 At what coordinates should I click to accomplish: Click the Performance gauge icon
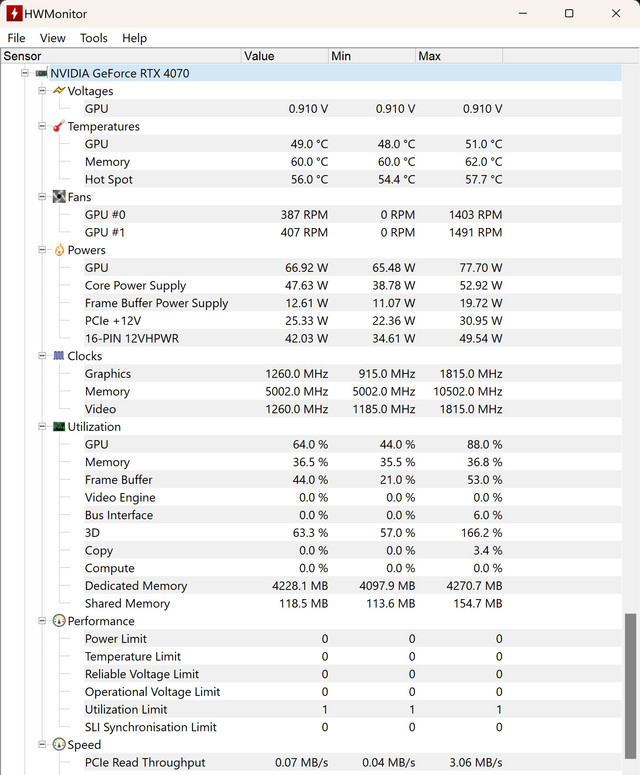click(x=59, y=621)
